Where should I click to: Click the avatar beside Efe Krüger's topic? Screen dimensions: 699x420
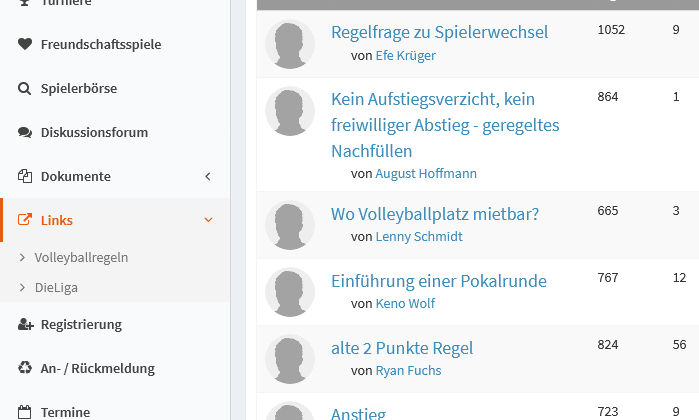(290, 44)
